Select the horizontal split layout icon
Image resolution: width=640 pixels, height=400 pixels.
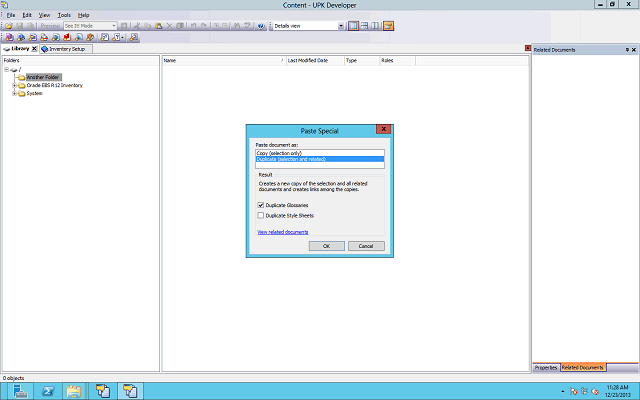tap(364, 26)
